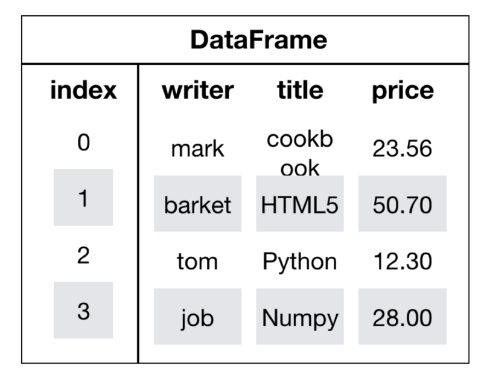Click the title cell Numpy
Screen dimensions: 494x385
pos(300,316)
